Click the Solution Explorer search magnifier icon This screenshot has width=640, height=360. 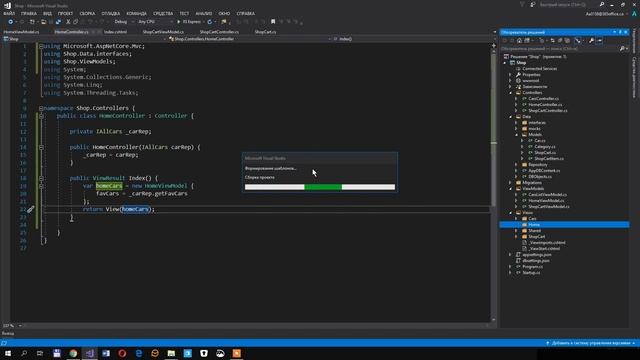[622, 49]
